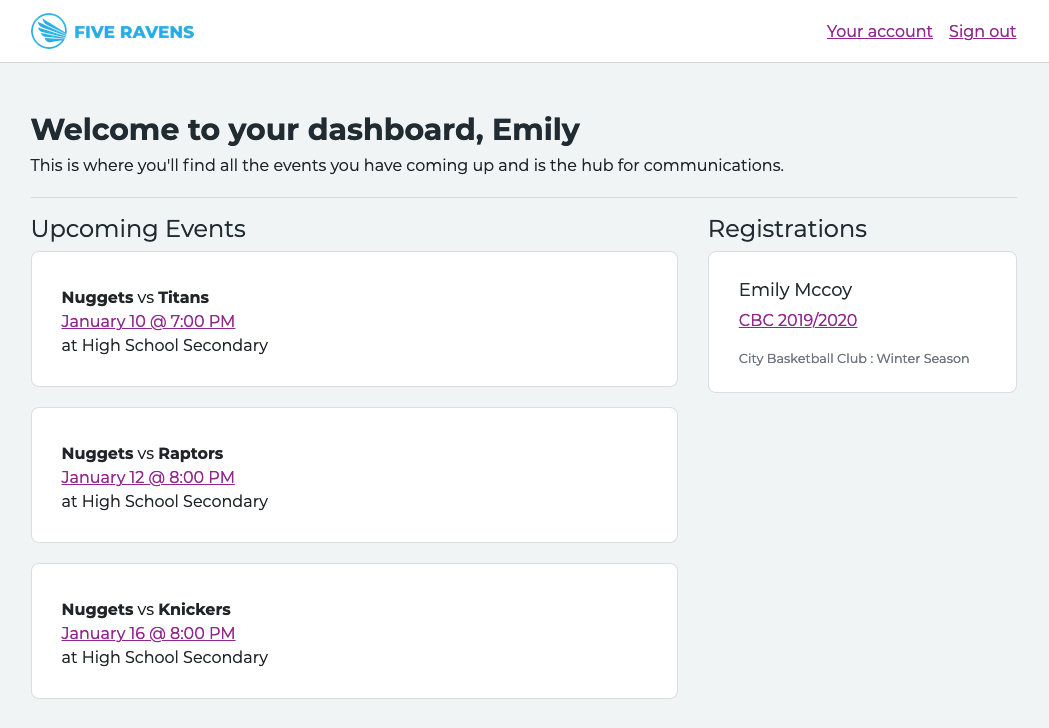The width and height of the screenshot is (1049, 728).
Task: Click the Five Ravens wing logo icon
Action: coord(48,32)
